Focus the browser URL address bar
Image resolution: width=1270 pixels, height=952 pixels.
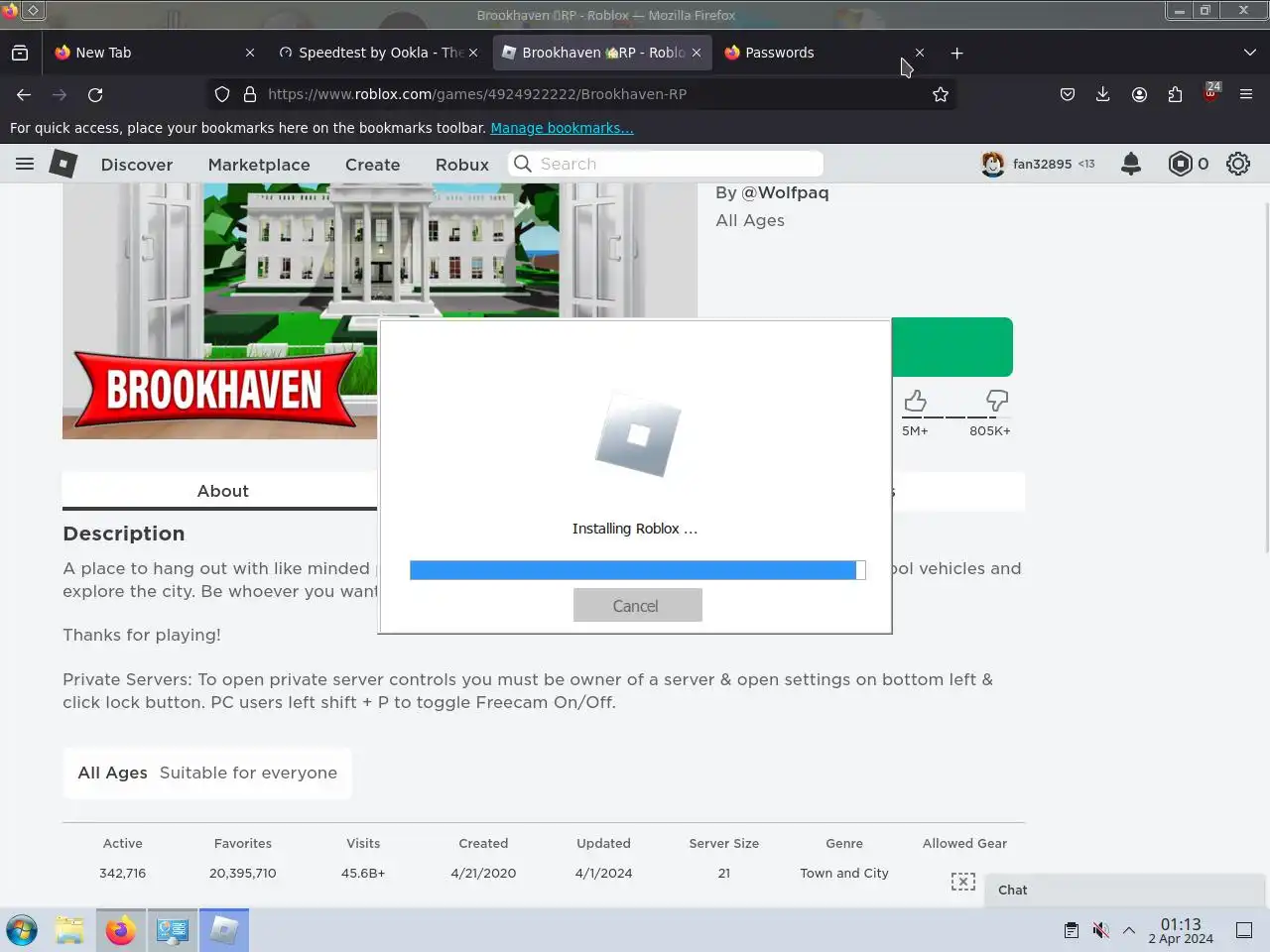click(583, 94)
